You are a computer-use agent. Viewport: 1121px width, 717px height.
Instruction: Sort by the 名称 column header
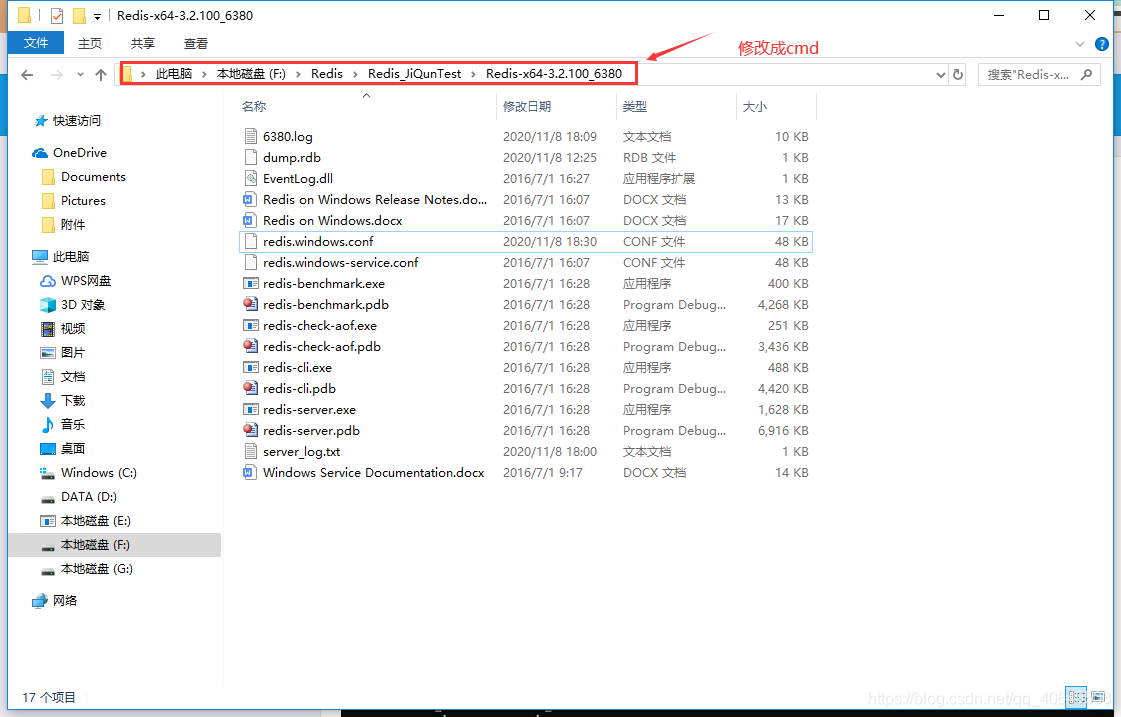(254, 107)
